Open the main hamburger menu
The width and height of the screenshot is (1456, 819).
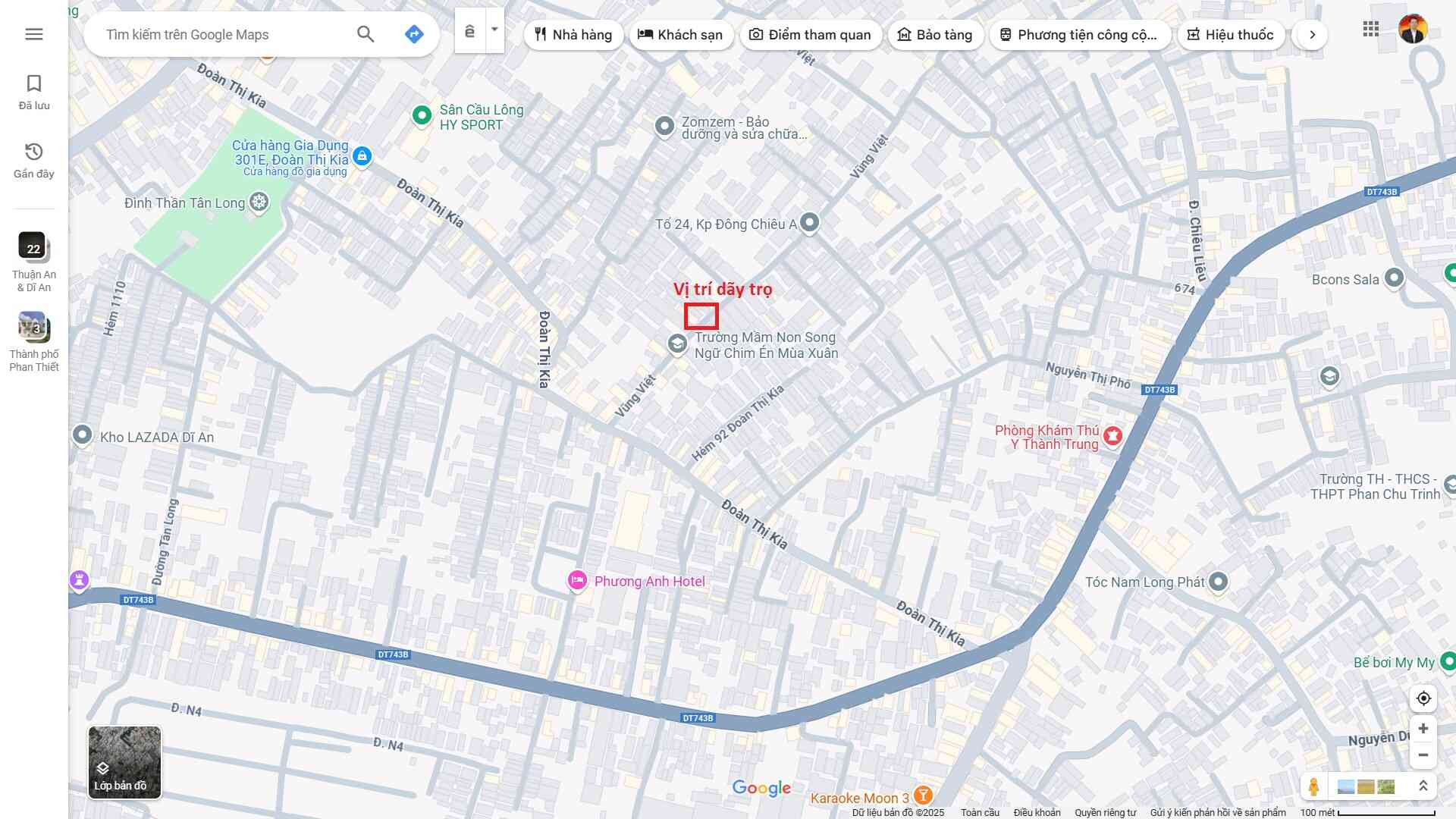click(x=34, y=34)
